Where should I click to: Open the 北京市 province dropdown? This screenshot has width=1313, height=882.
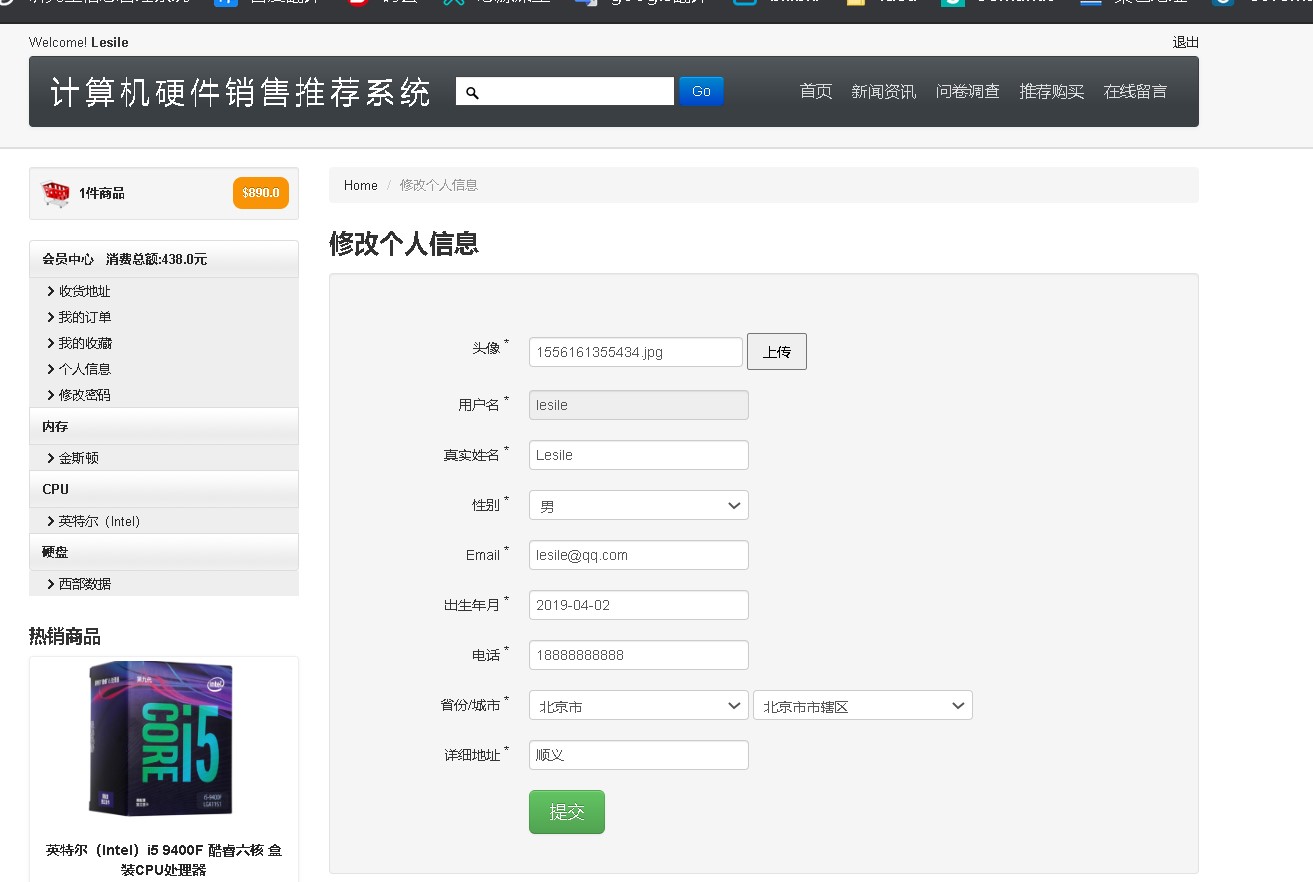638,706
